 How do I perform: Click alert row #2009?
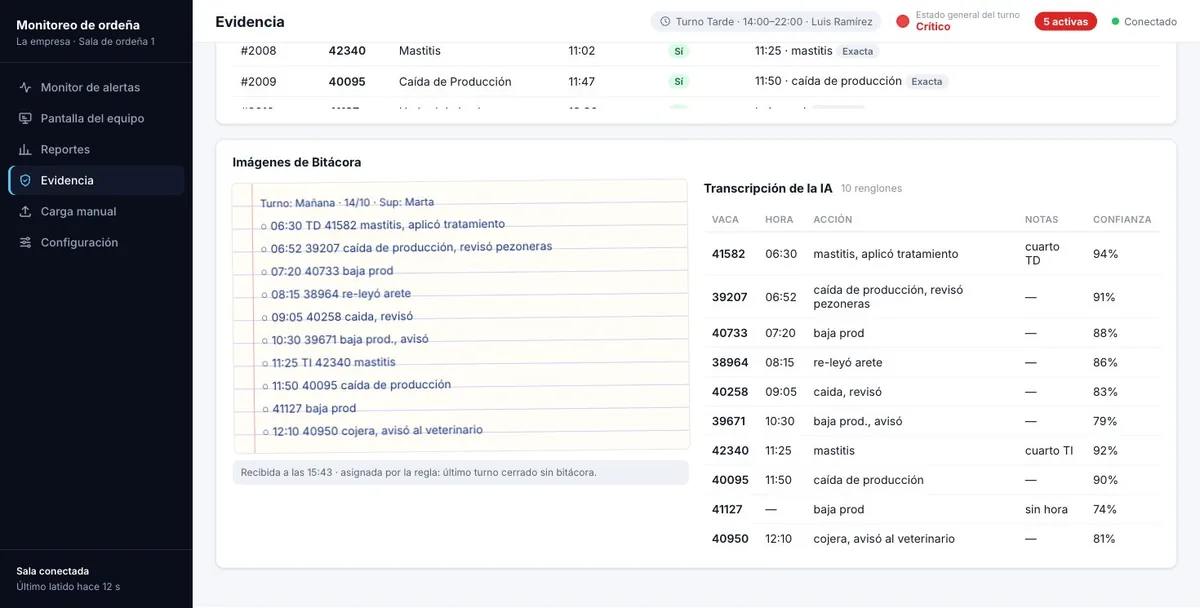tap(696, 82)
